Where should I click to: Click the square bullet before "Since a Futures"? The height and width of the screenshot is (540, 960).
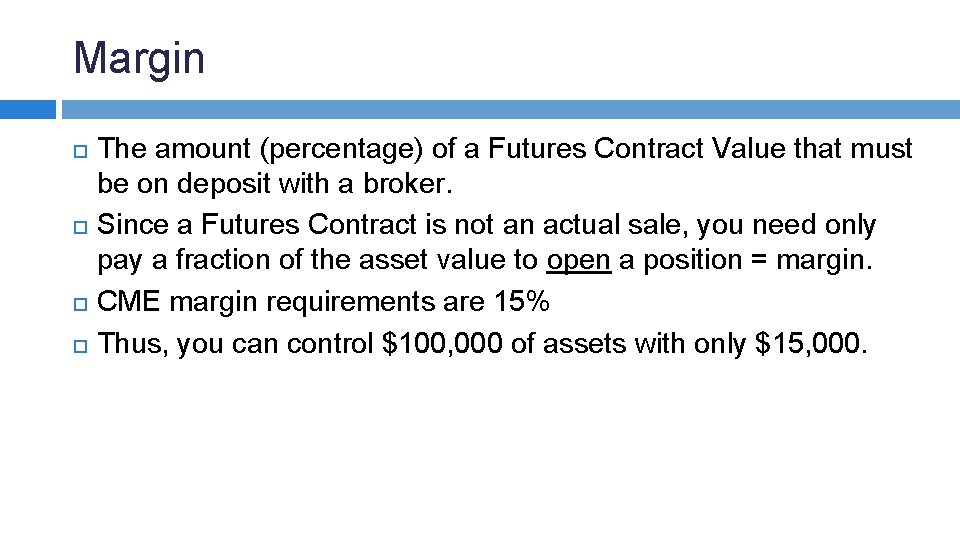pyautogui.click(x=80, y=227)
